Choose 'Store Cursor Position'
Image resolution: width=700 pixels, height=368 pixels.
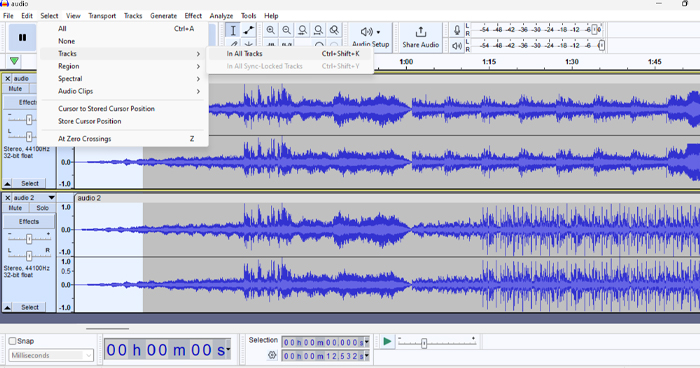(x=123, y=121)
